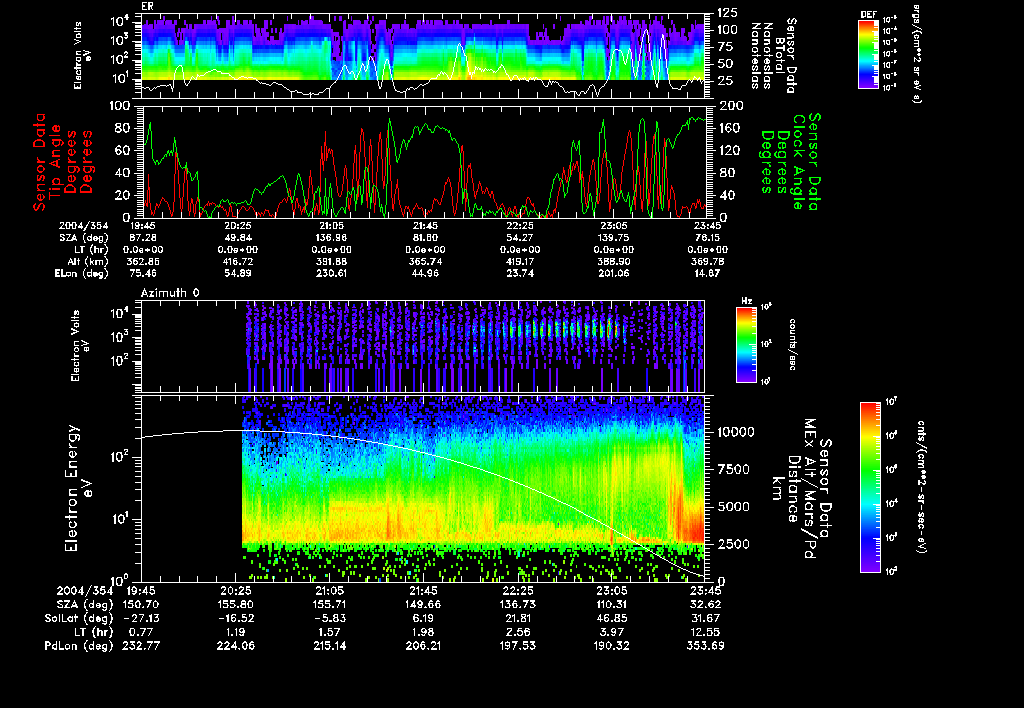Click the '7500' distance axis tick
The image size is (1024, 708).
(733, 470)
